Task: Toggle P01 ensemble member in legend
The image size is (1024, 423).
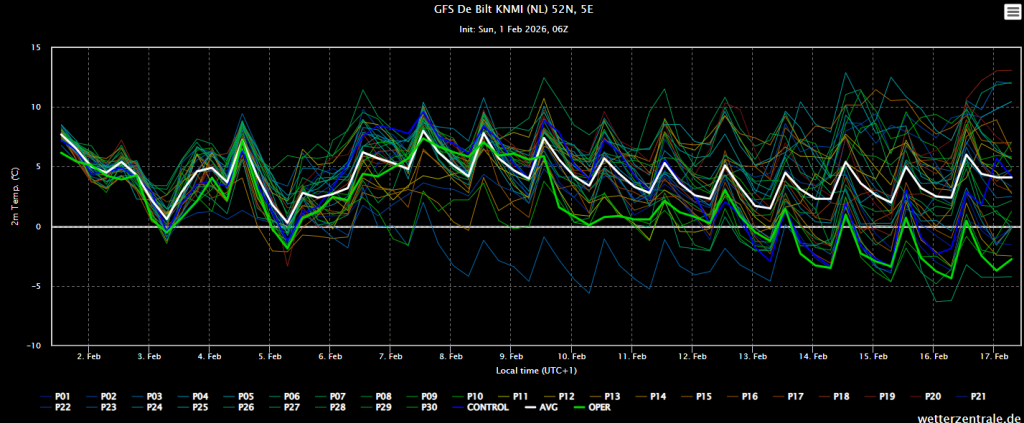Action: [x=62, y=396]
